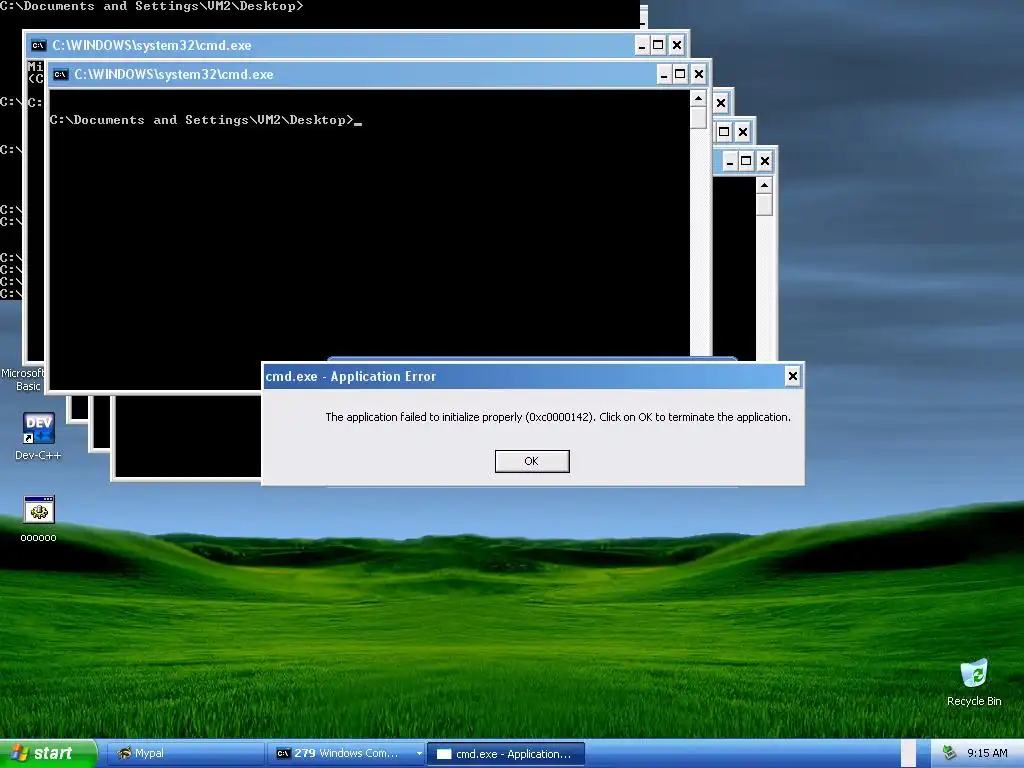The height and width of the screenshot is (768, 1024).
Task: Maximize the second cmd.exe window behind
Action: click(x=658, y=46)
